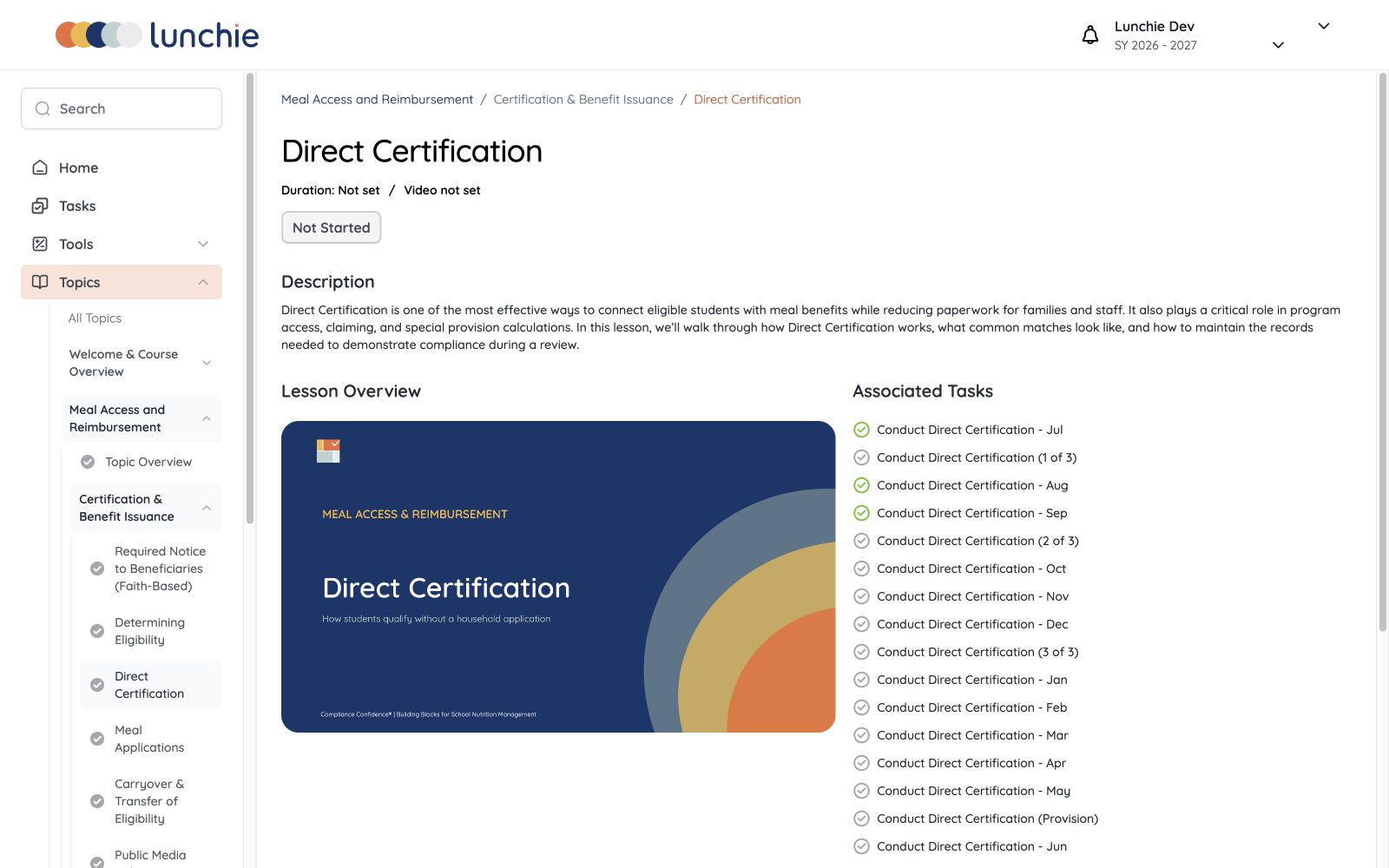Screen dimensions: 1389x868
Task: Open the SY 2026 - 2027 year dropdown
Action: 1278,45
